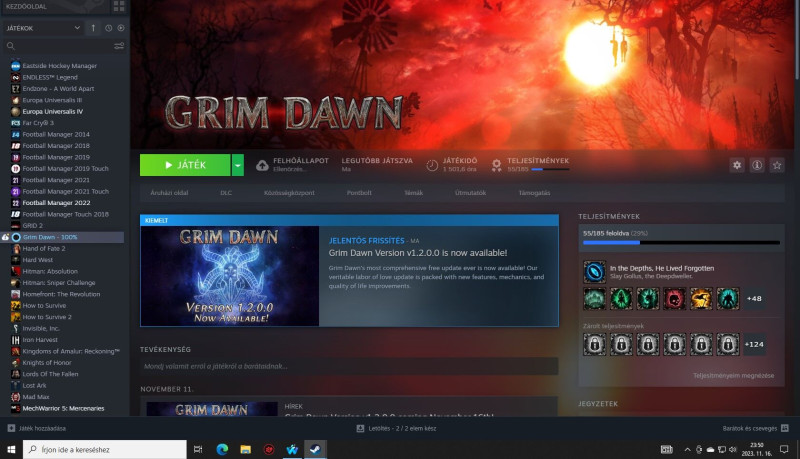Show +124 locked achievements

click(x=754, y=345)
